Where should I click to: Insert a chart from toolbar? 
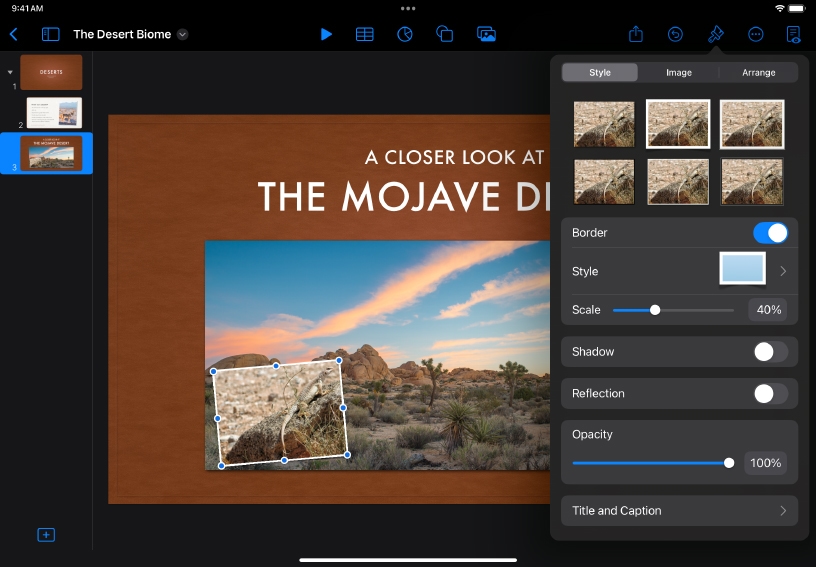tap(404, 34)
